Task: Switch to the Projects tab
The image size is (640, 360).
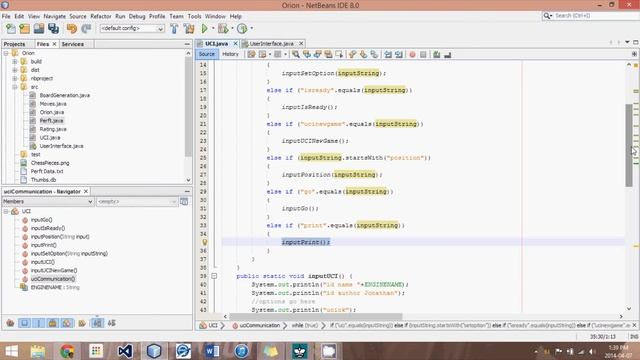Action: [14, 44]
